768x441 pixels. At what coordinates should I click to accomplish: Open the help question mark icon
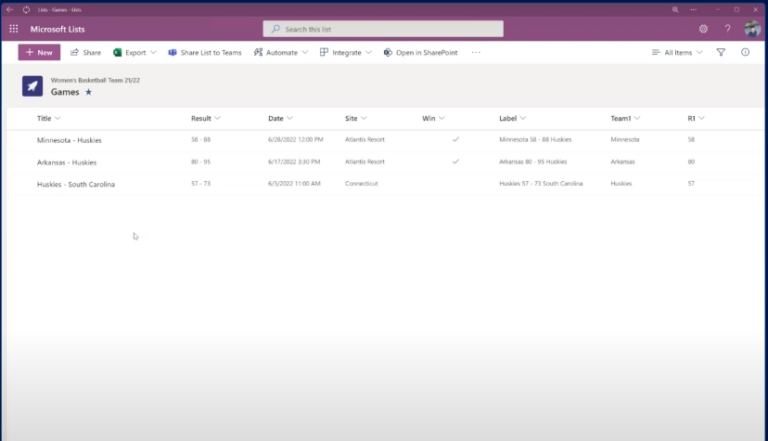[x=727, y=29]
